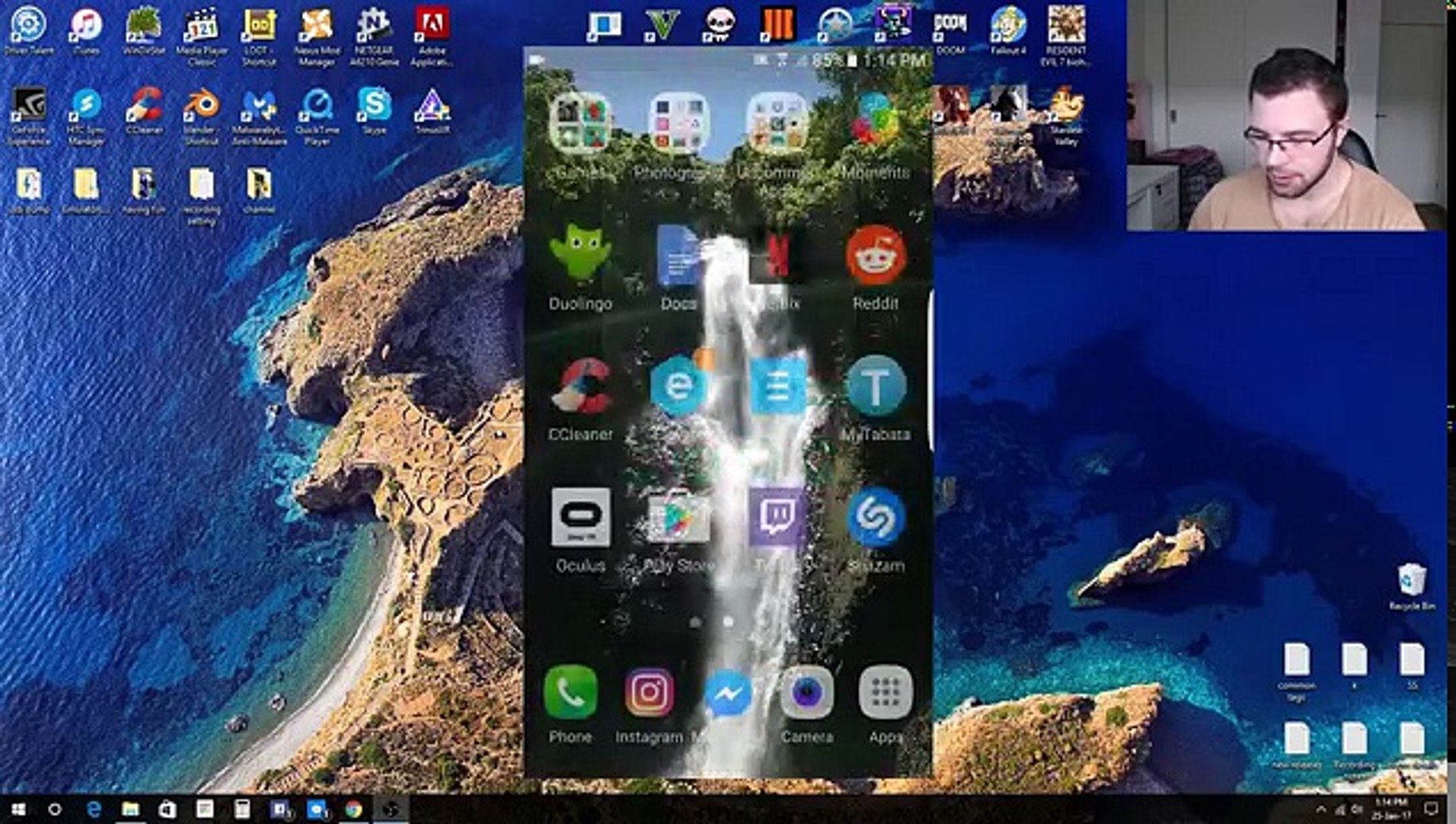Select the Fallout 4 desktop shortcut
The image size is (1456, 824).
[1008, 31]
